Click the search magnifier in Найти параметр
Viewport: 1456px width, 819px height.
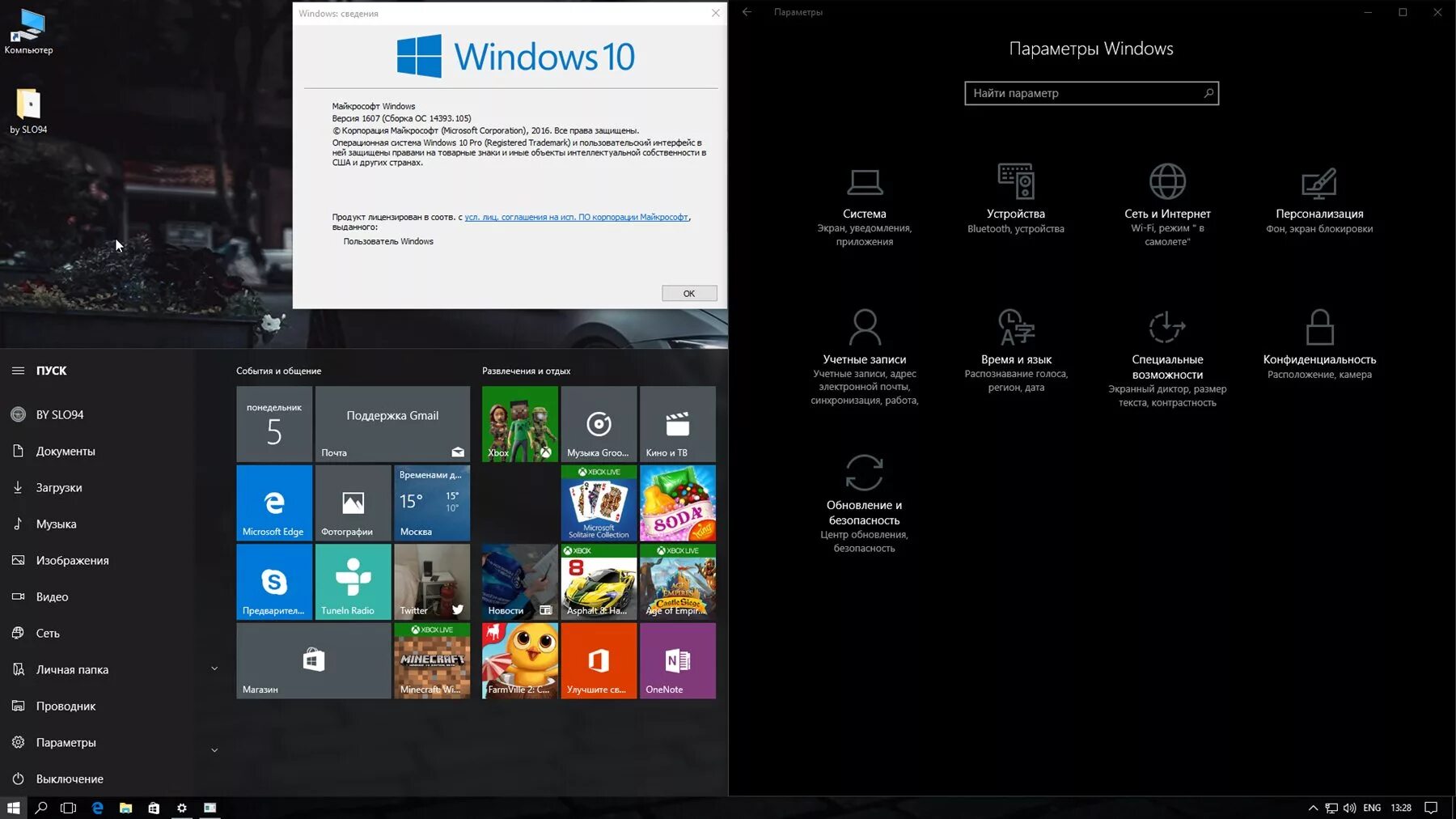coord(1208,93)
